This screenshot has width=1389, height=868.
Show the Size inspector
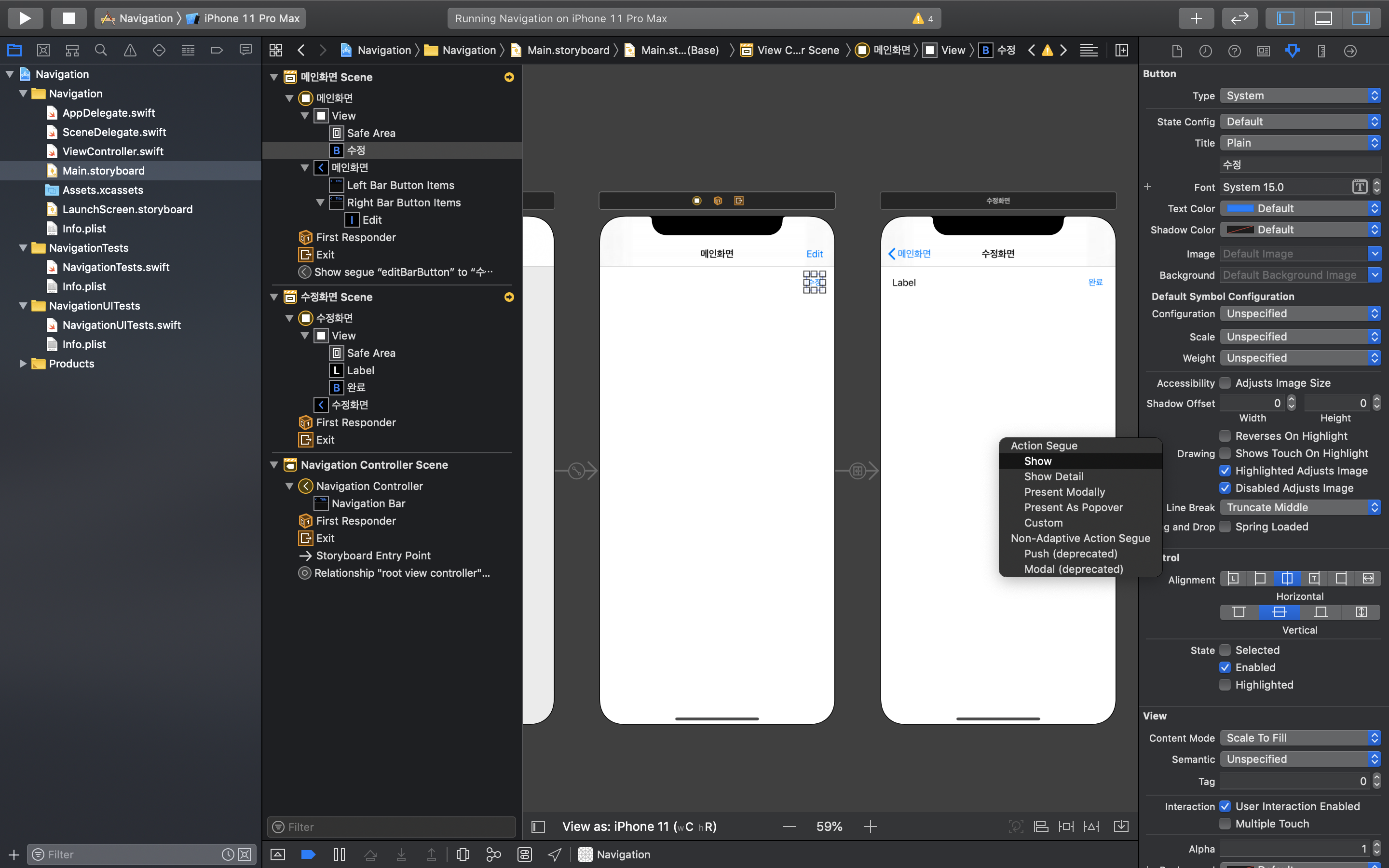1321,51
